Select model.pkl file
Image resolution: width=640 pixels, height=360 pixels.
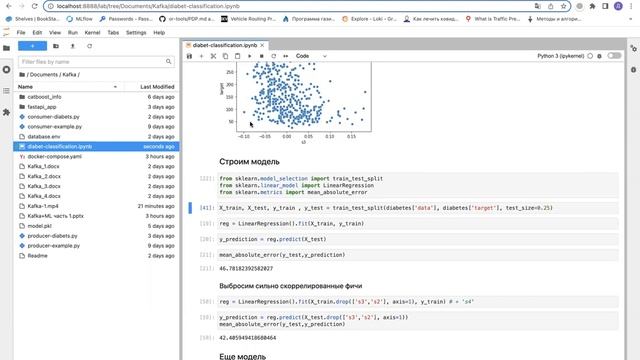pyautogui.click(x=96, y=226)
